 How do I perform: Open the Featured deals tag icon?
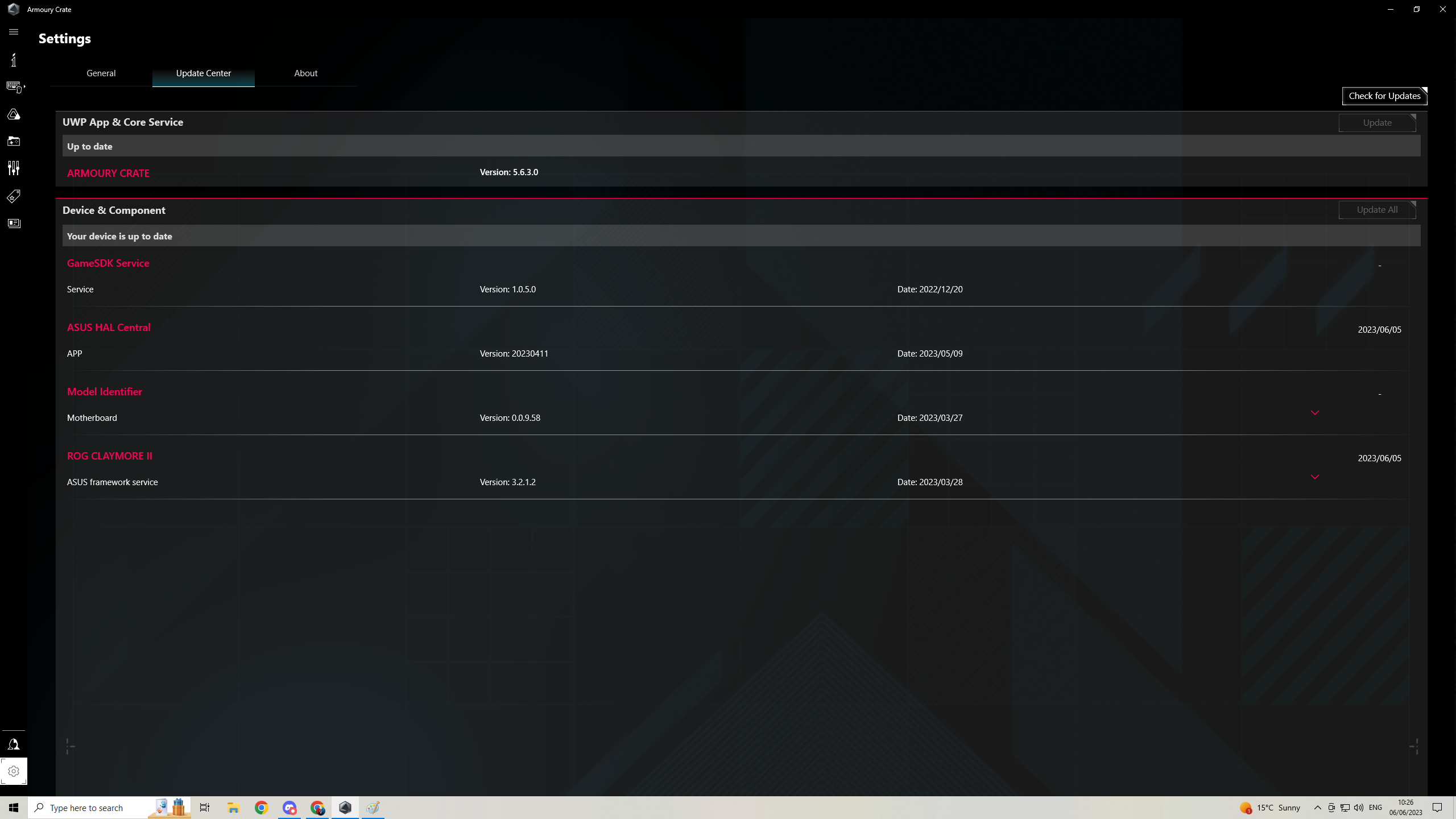[x=14, y=196]
